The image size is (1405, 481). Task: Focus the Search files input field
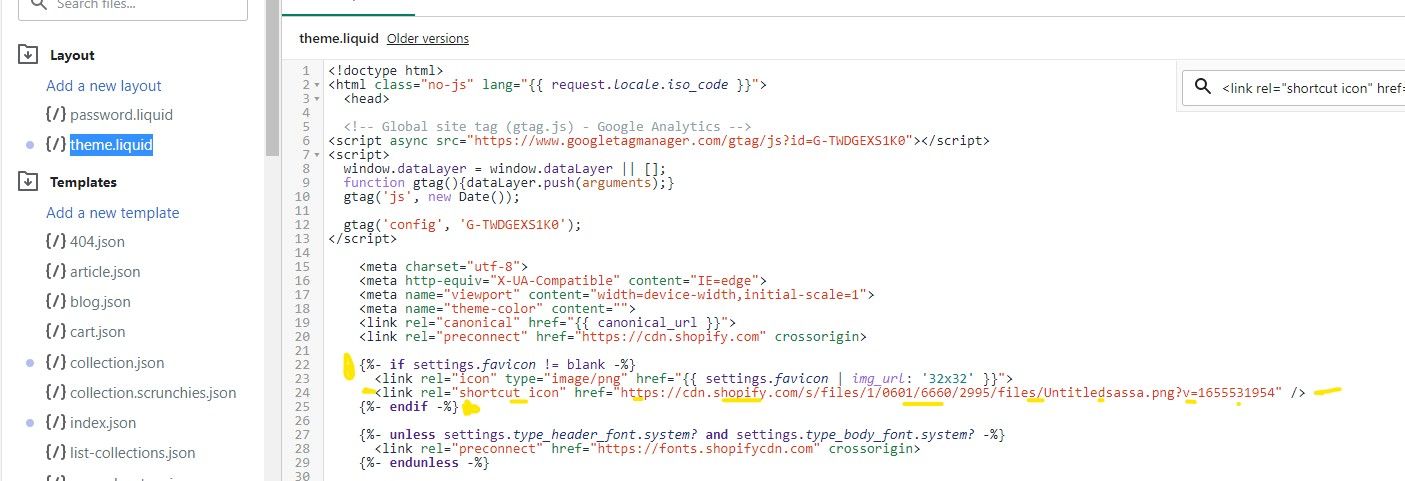pyautogui.click(x=133, y=5)
